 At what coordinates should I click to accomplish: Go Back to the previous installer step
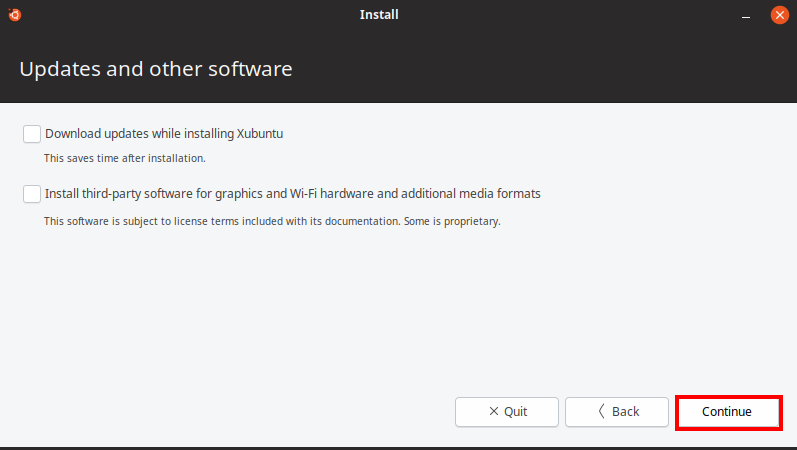pyautogui.click(x=617, y=411)
